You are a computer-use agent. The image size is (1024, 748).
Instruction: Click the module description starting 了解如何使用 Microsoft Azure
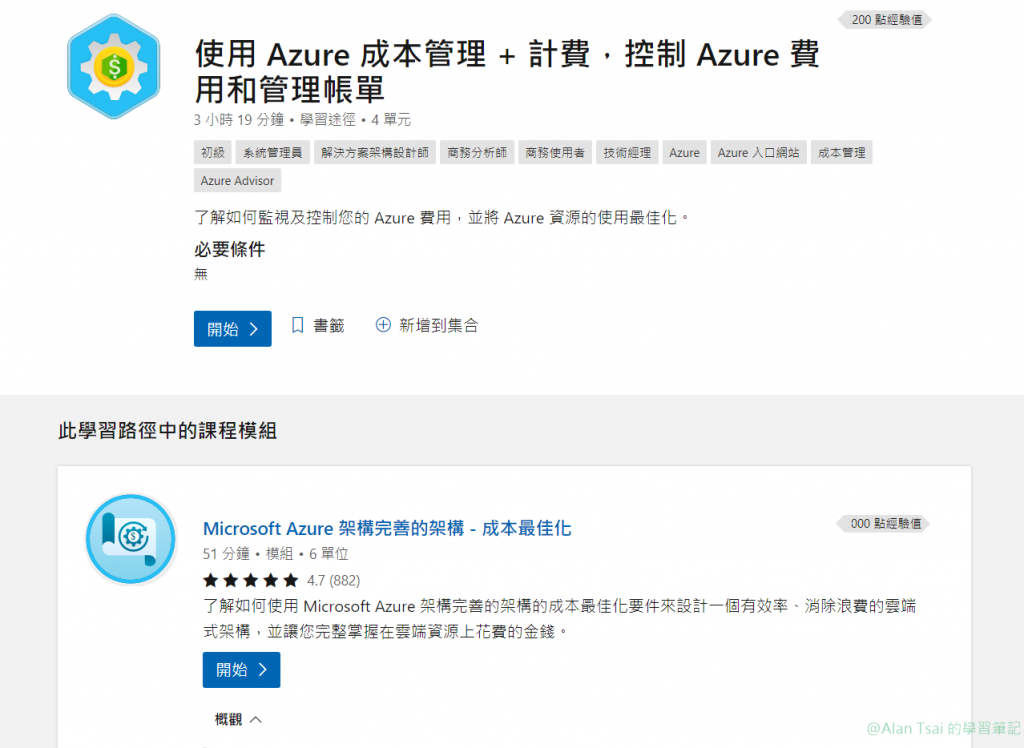560,619
